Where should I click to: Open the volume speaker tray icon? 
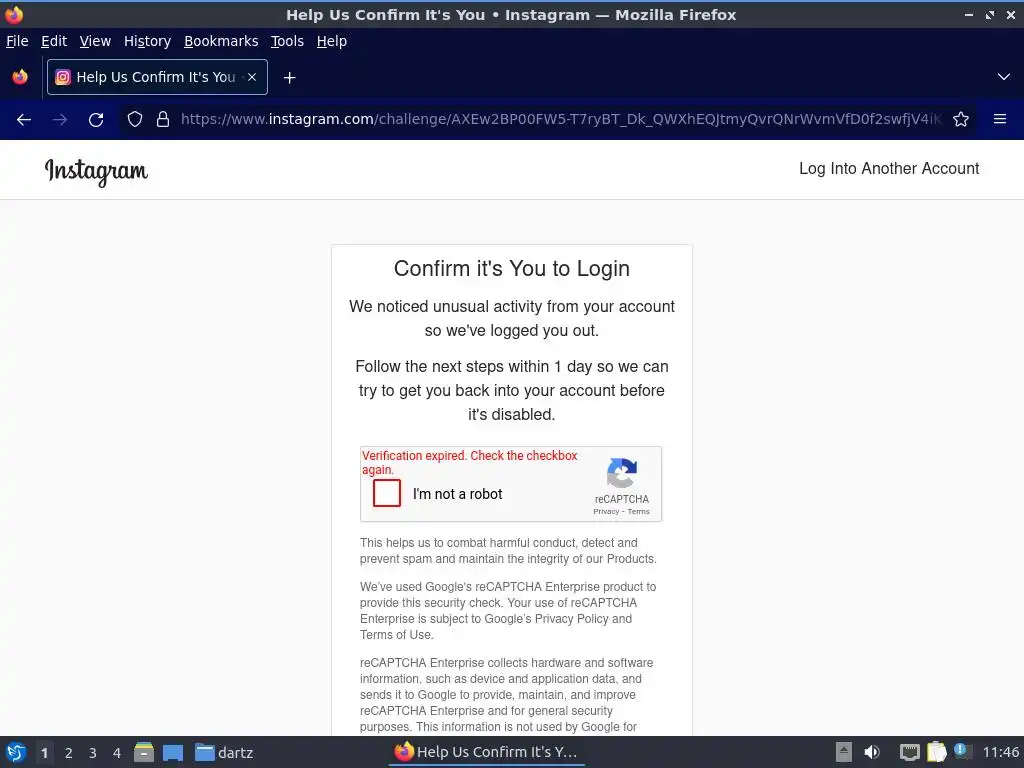pos(871,752)
